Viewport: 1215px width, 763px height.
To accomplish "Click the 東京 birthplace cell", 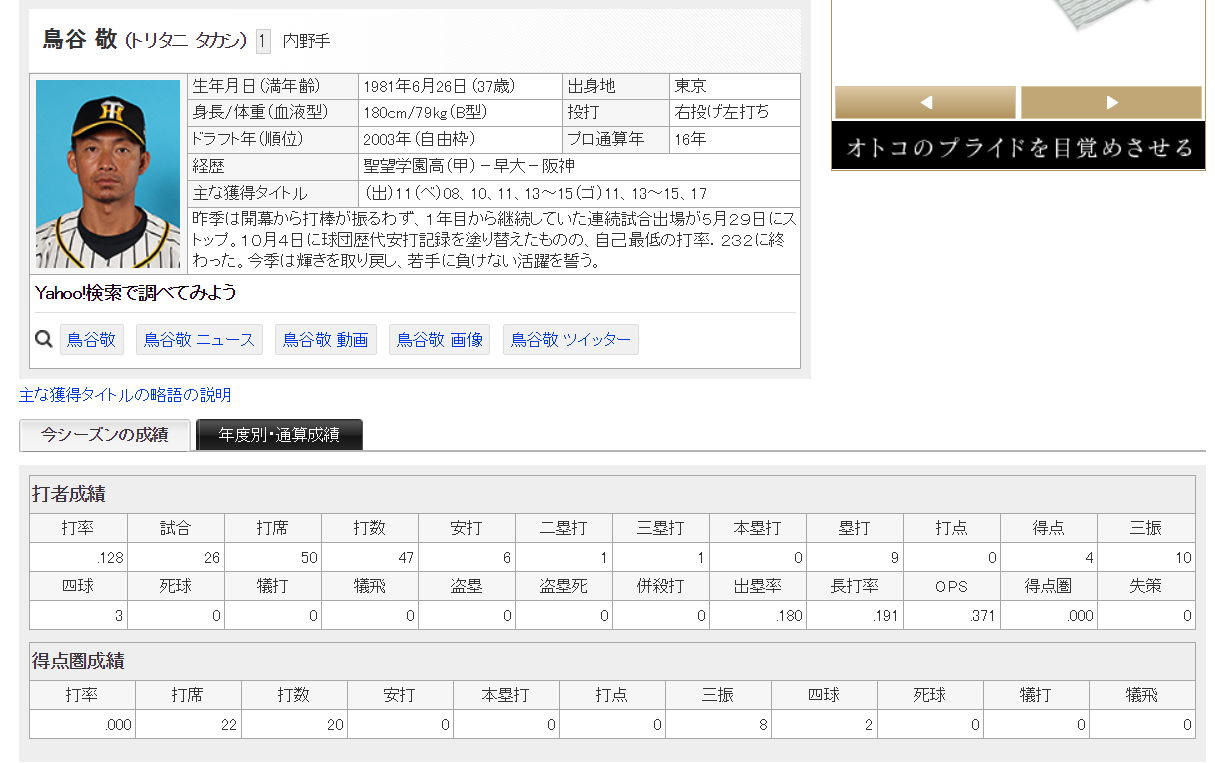I will 735,87.
